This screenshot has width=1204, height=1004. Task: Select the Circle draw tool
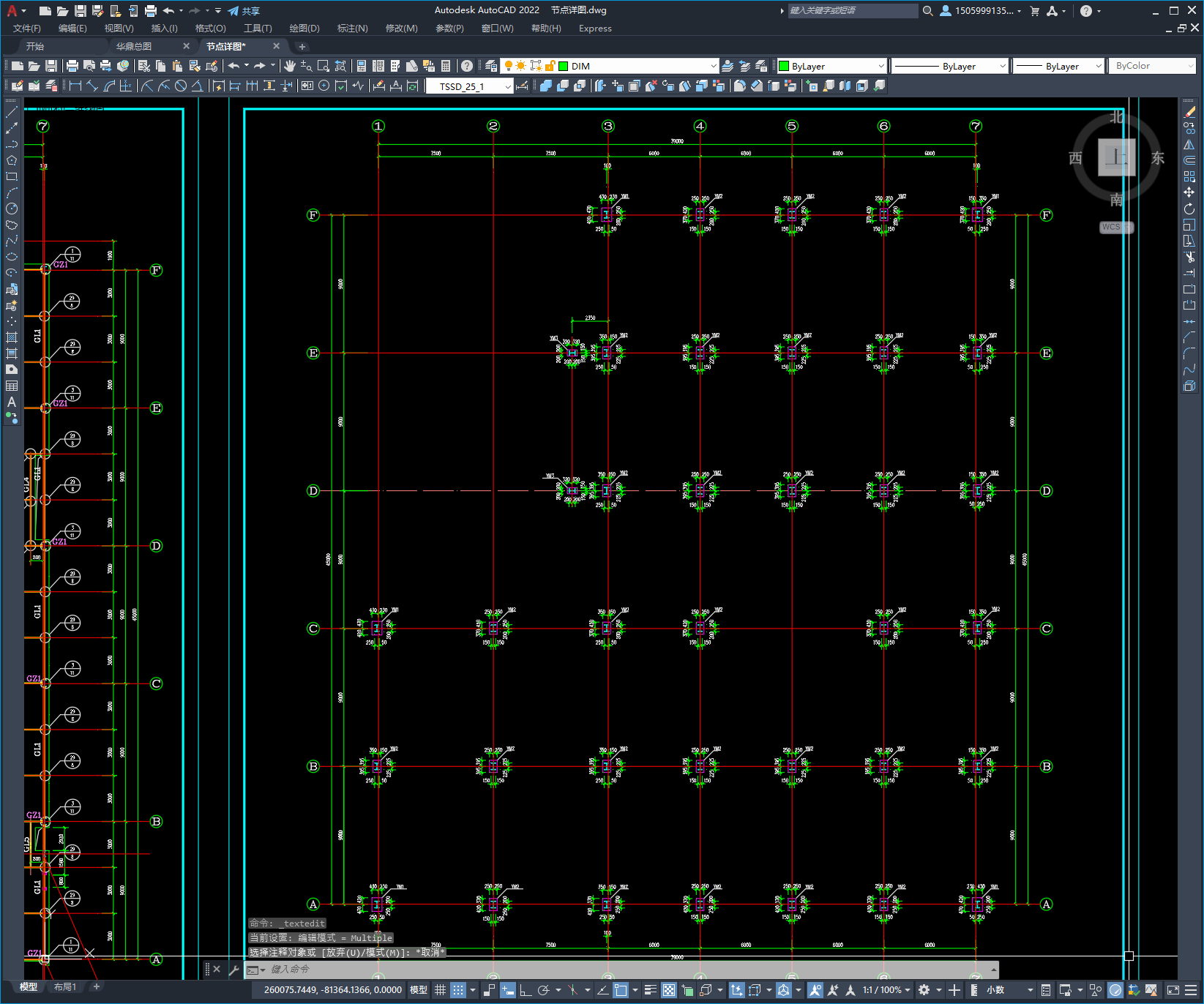click(12, 209)
